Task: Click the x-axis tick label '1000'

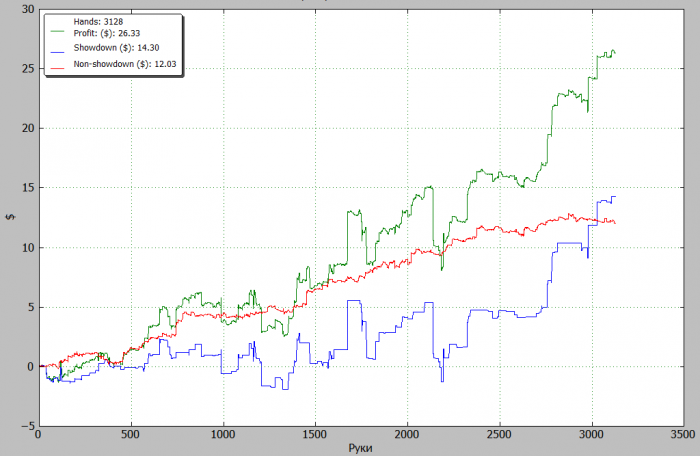Action: coord(222,435)
